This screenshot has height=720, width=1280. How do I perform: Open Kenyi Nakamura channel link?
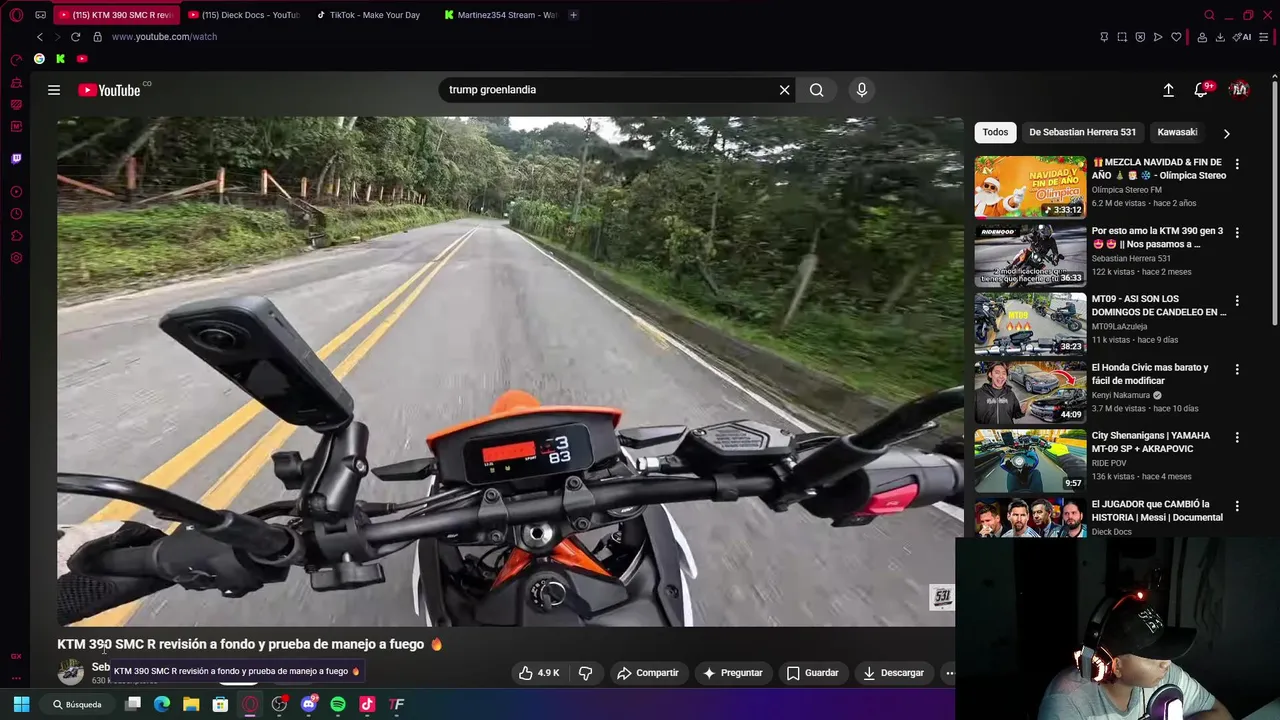pyautogui.click(x=1121, y=395)
